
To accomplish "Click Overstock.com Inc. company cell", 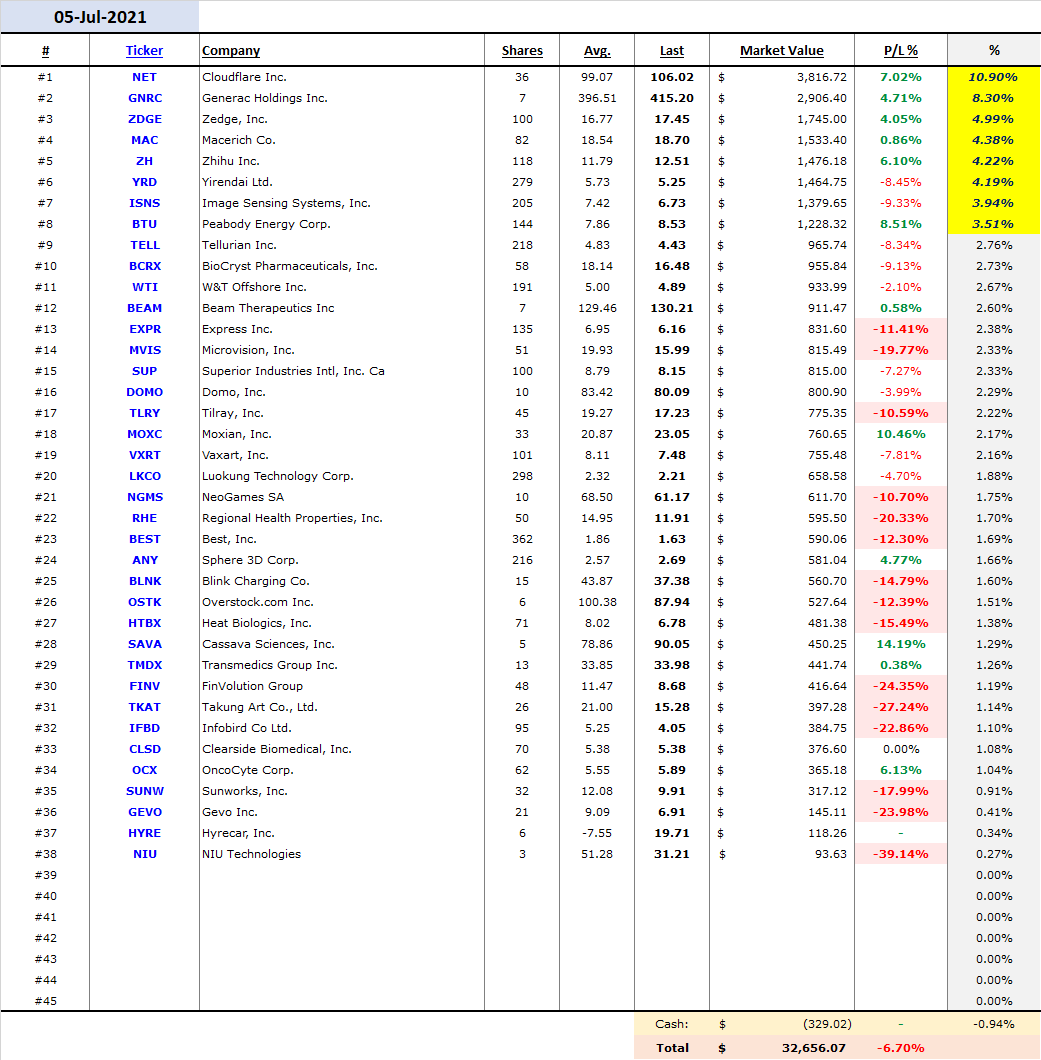I will [x=342, y=602].
